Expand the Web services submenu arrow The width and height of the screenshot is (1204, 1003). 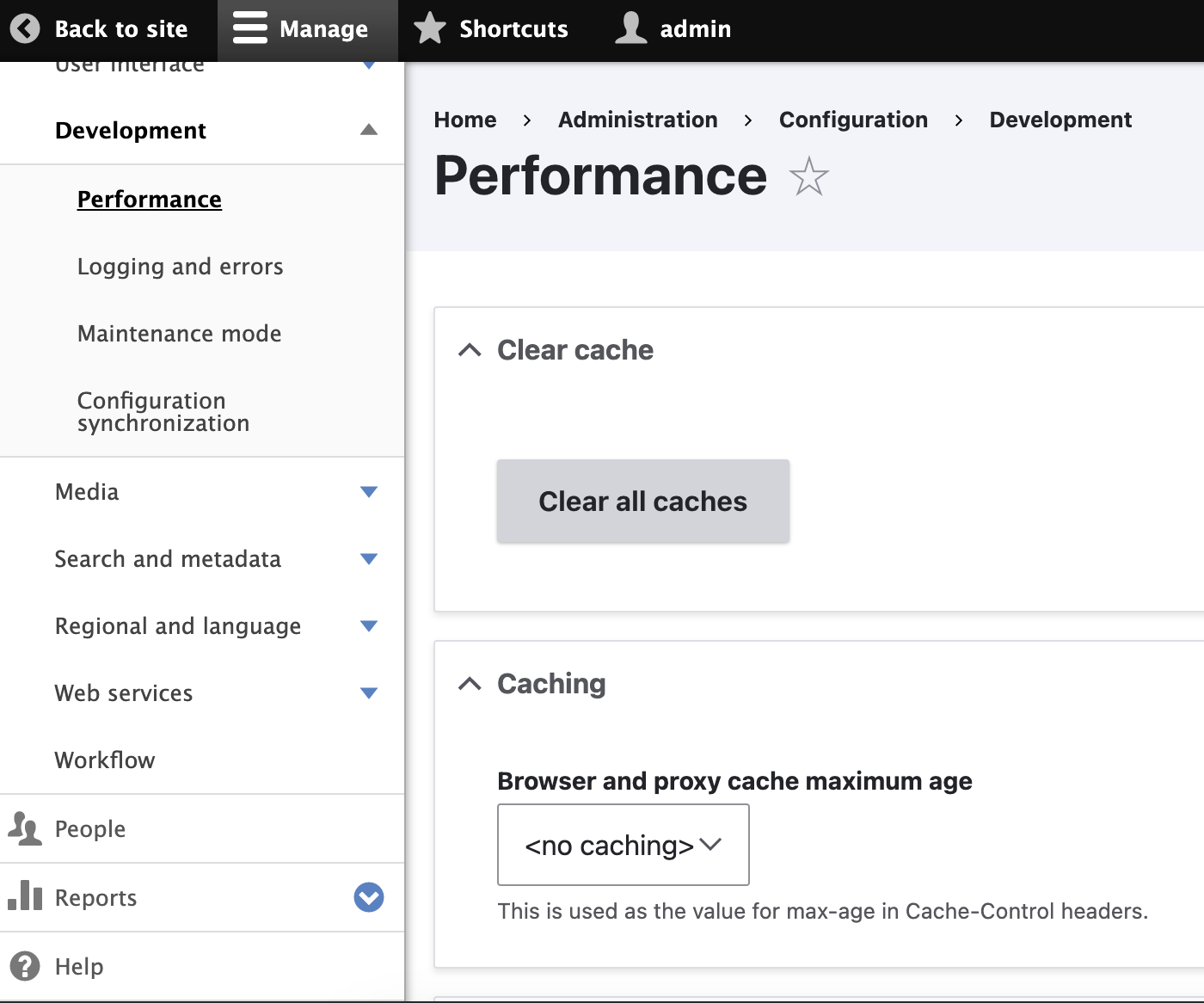pyautogui.click(x=369, y=693)
